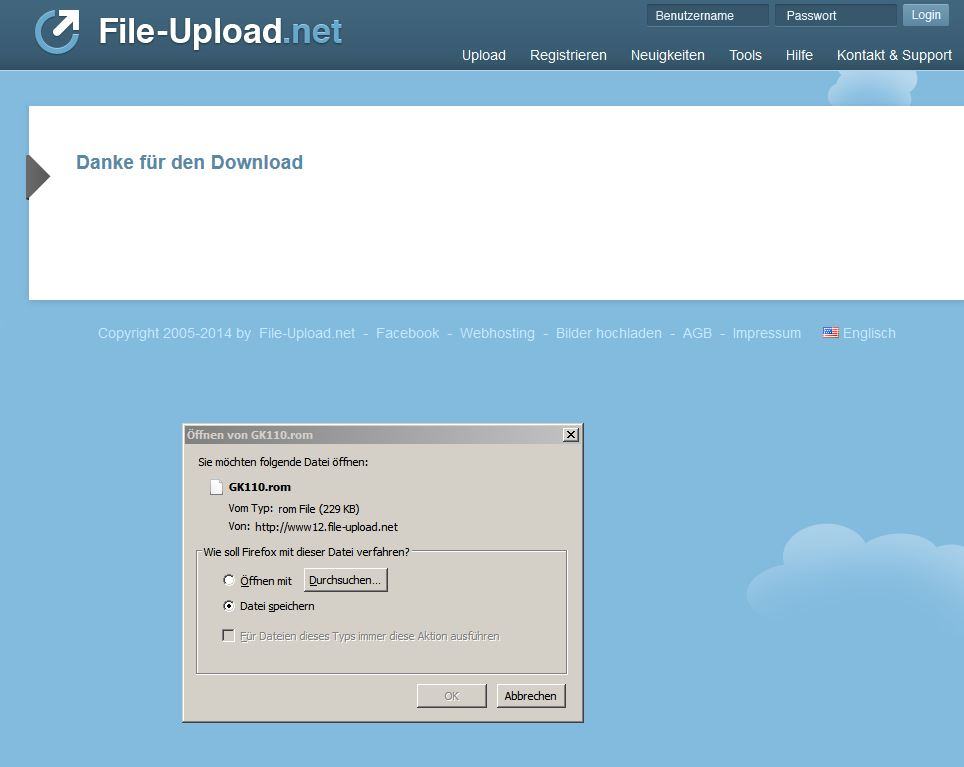The image size is (964, 767).
Task: Open the Bilder hochladen footer link
Action: (609, 333)
